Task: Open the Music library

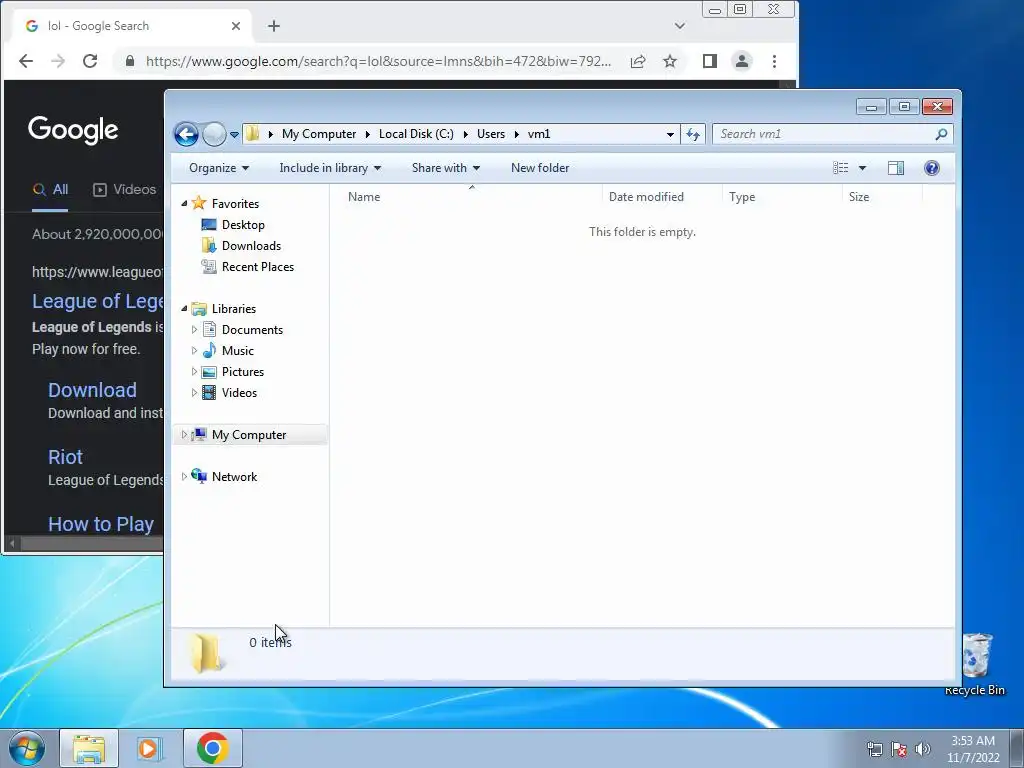Action: coord(238,351)
